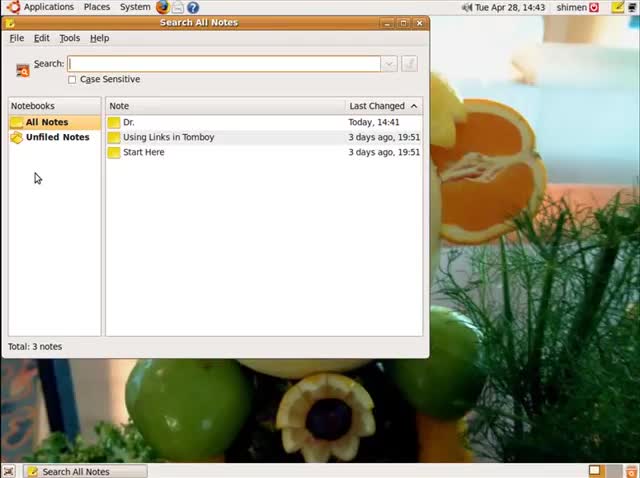This screenshot has height=478, width=640.
Task: Open the trash icon in bottom panel
Action: pyautogui.click(x=631, y=471)
